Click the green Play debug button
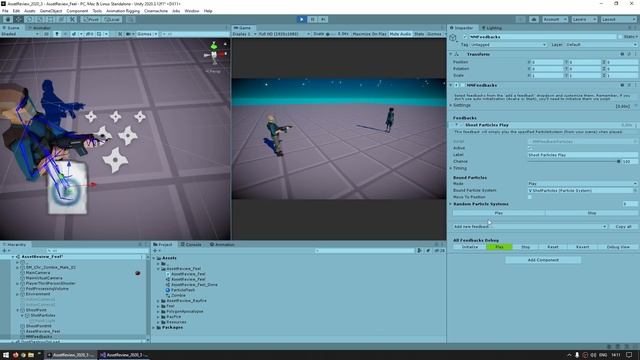This screenshot has height=360, width=640. click(499, 247)
